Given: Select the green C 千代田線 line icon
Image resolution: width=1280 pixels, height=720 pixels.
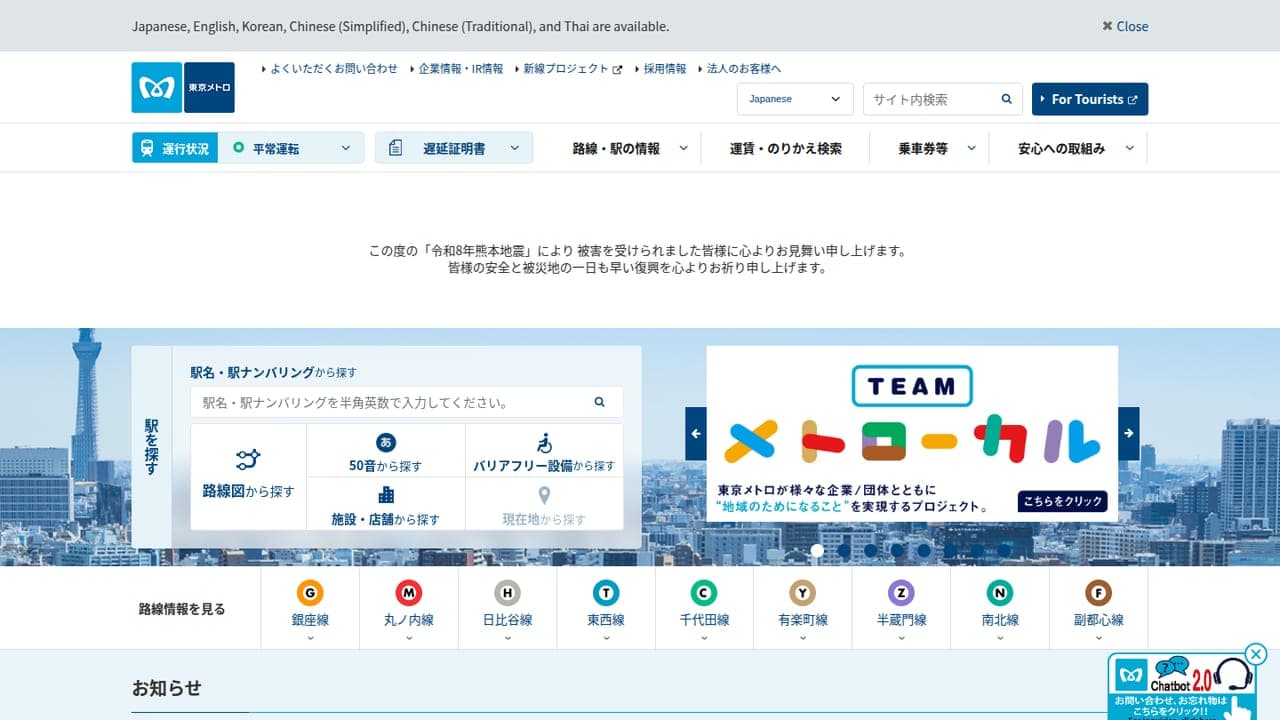Looking at the screenshot, I should point(704,593).
